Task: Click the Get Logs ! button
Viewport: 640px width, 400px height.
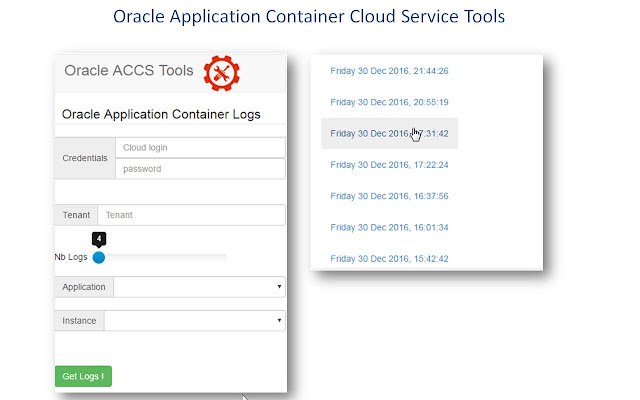Action: [83, 376]
